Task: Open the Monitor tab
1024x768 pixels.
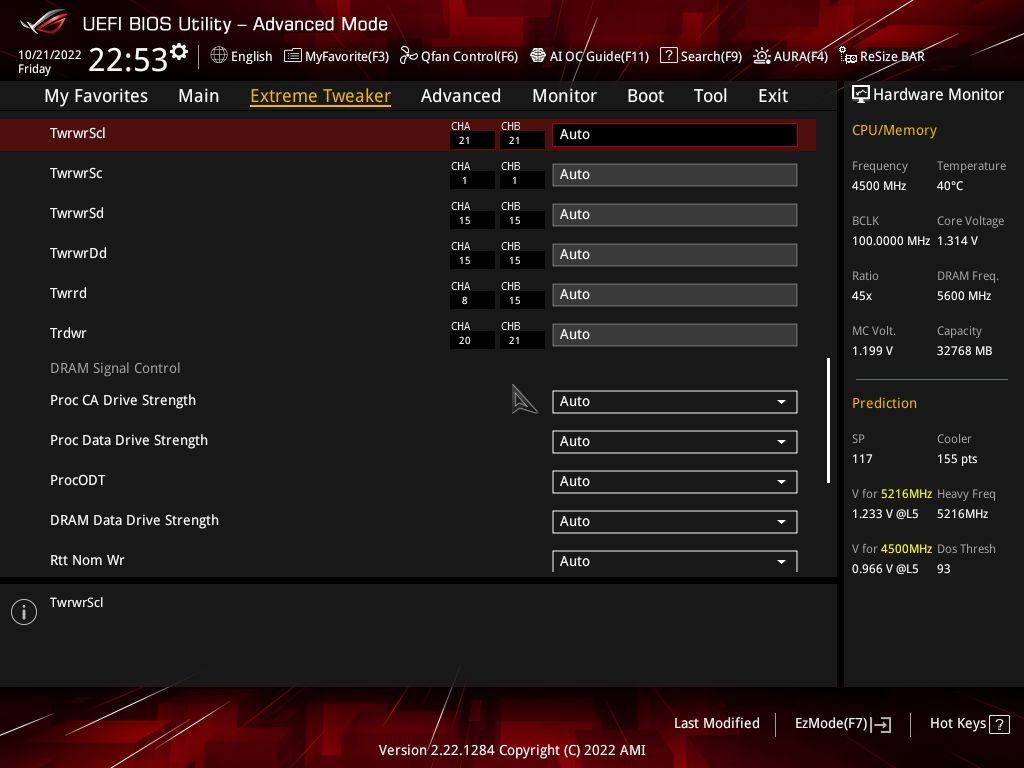Action: (x=564, y=96)
